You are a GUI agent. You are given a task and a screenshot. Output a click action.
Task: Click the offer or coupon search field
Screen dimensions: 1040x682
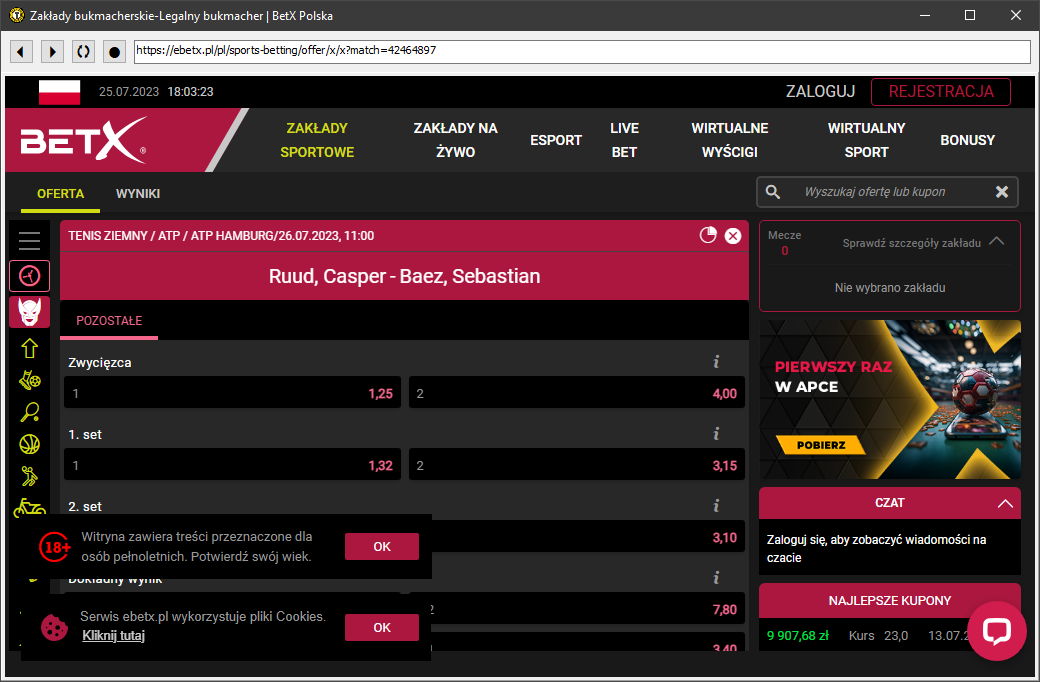point(888,192)
